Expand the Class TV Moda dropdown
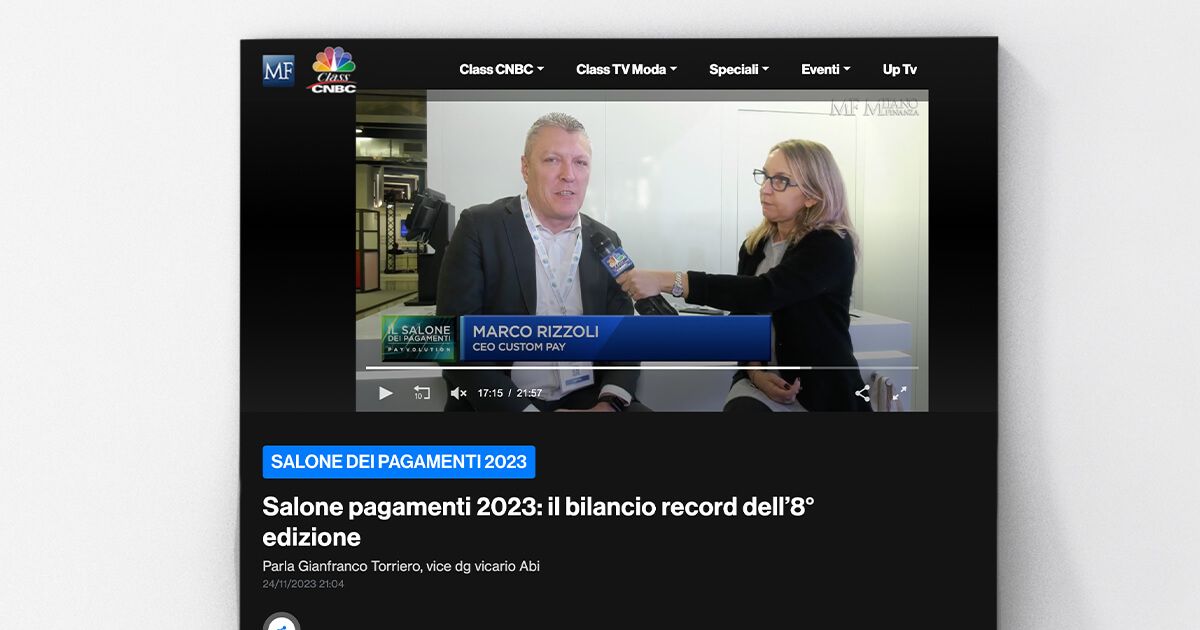 pos(626,69)
